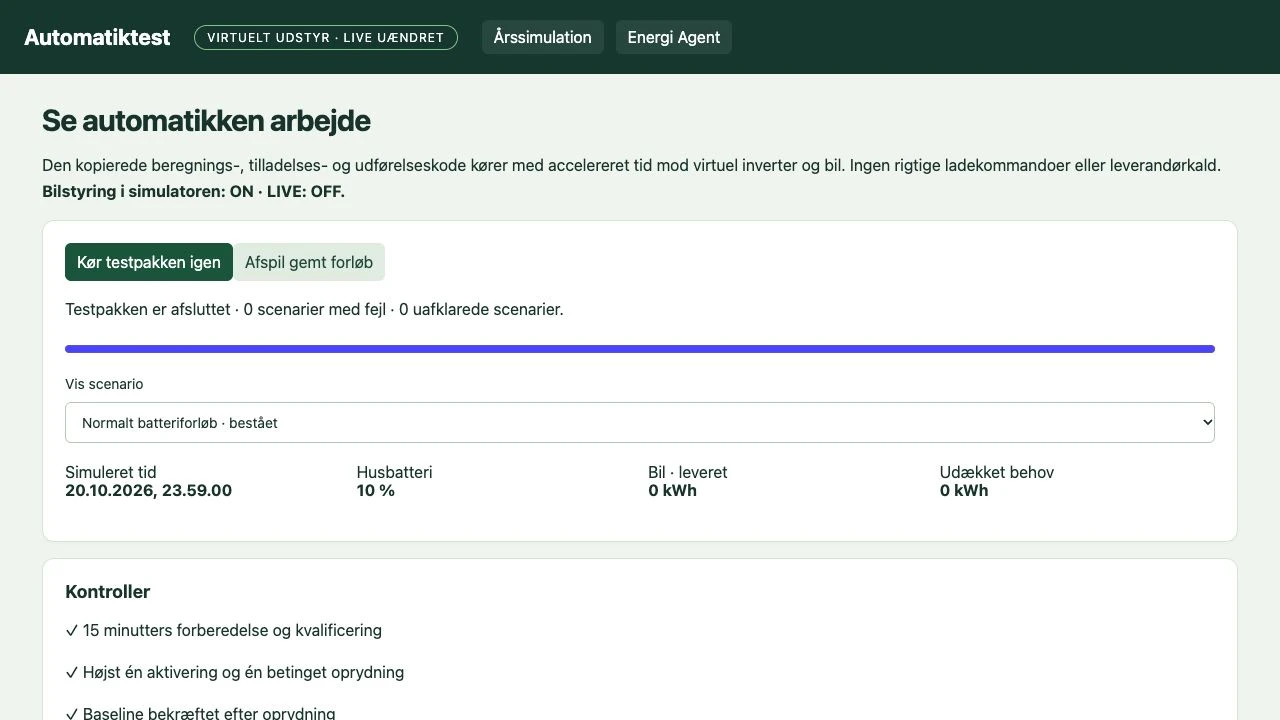Select the Se automatikken arbejde heading

click(206, 121)
